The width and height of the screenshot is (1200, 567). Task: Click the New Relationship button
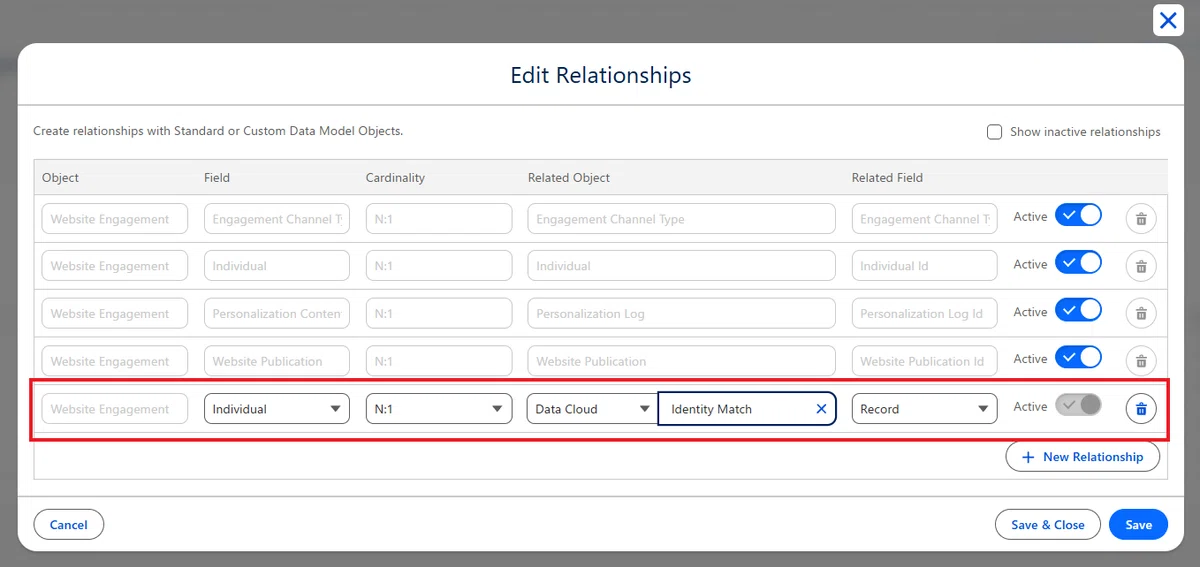pyautogui.click(x=1083, y=457)
